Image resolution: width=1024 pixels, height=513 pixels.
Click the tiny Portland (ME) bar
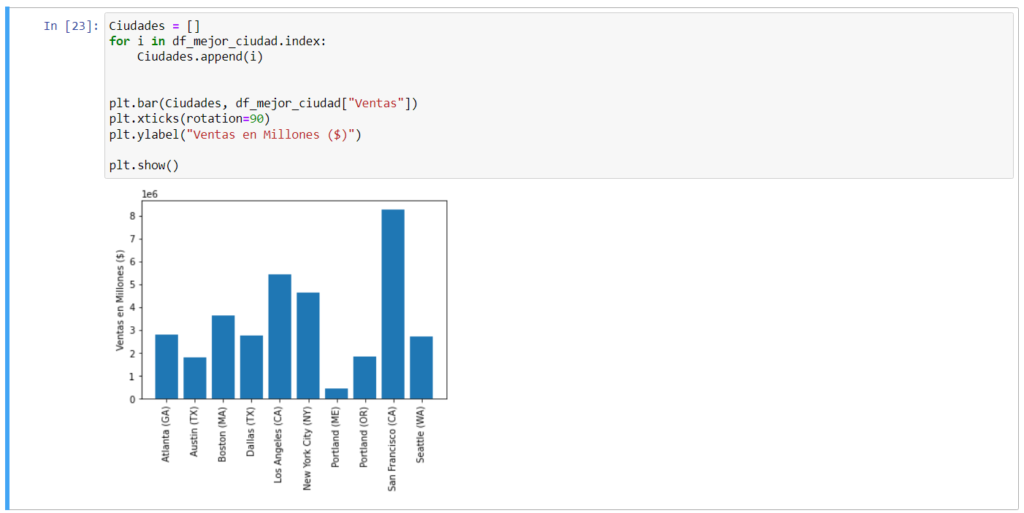336,393
